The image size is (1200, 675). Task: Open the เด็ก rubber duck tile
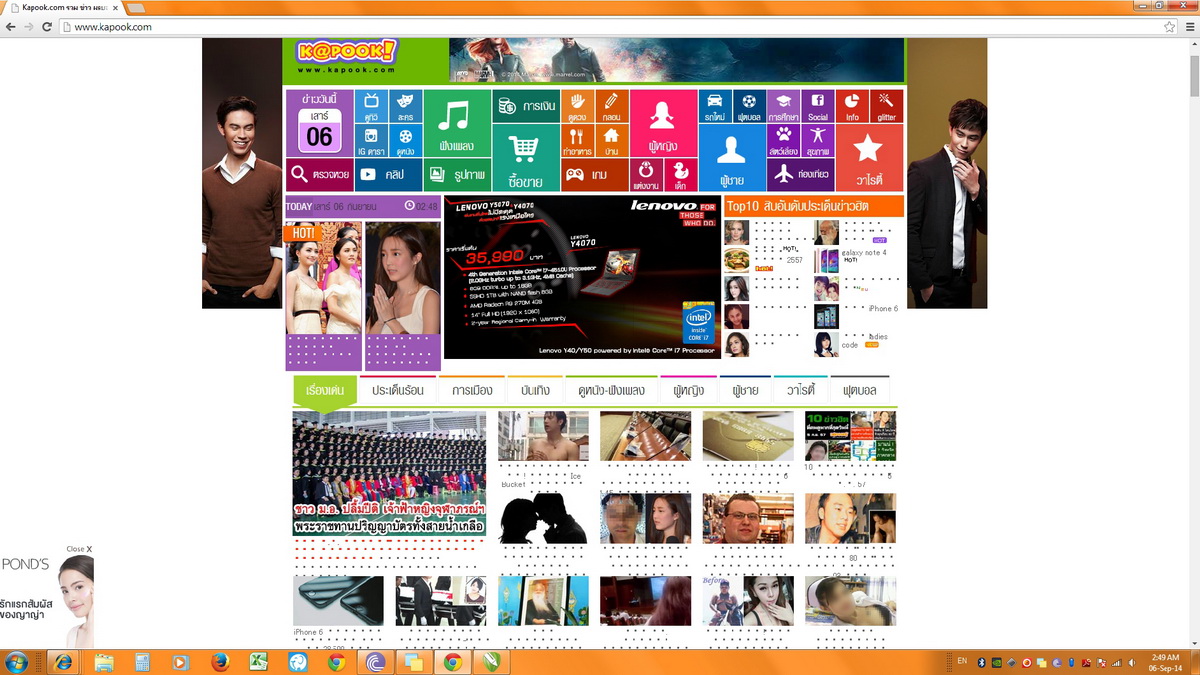[680, 174]
